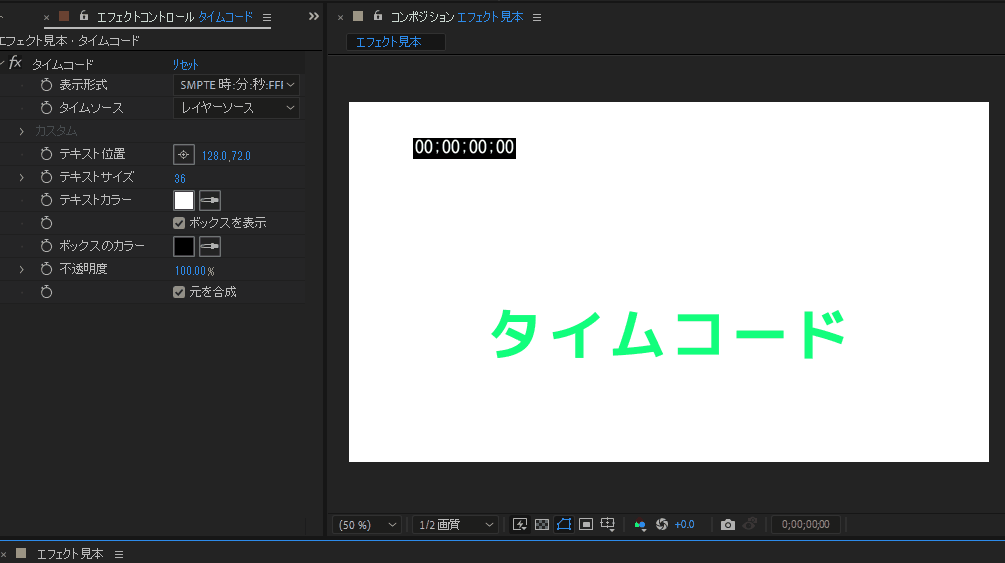This screenshot has width=1005, height=563.
Task: Click the fx icon for タイムコード effect
Action: (x=15, y=63)
